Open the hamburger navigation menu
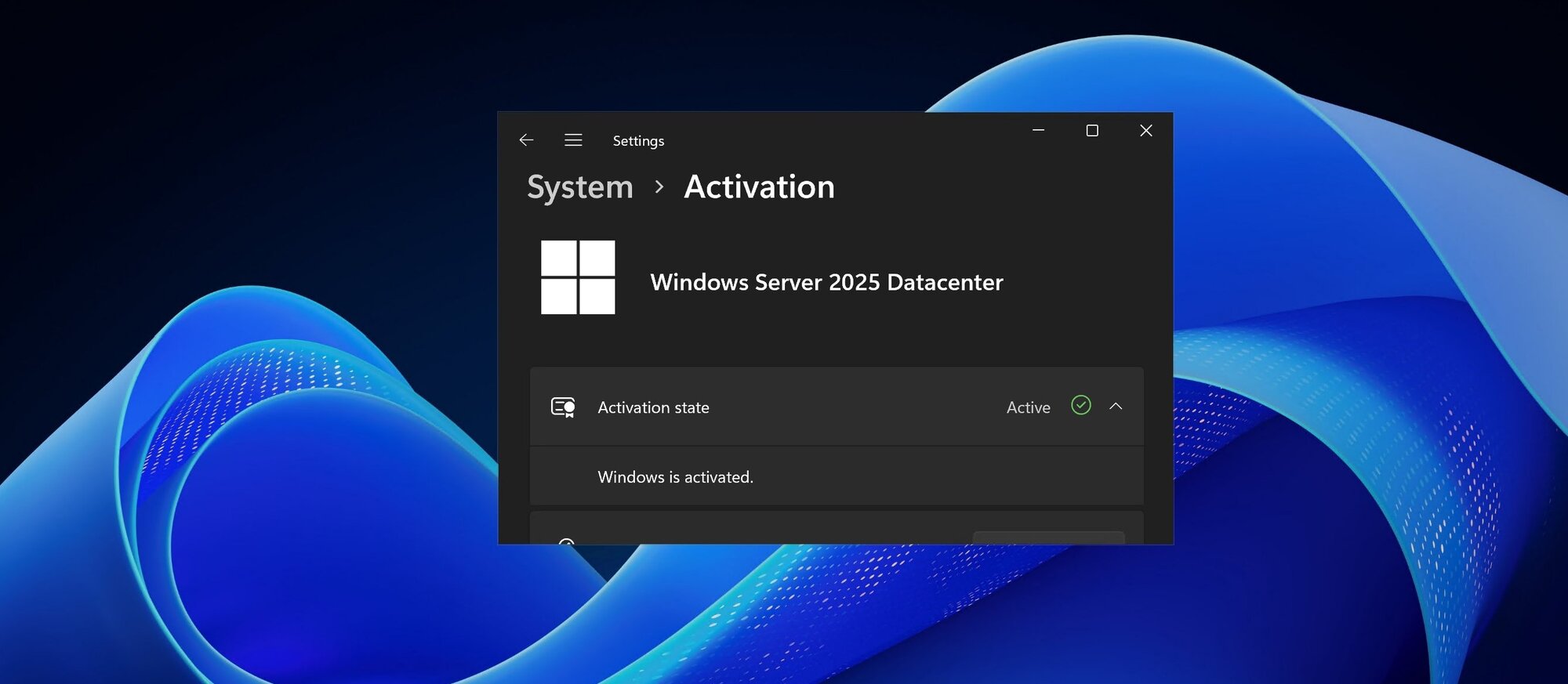The width and height of the screenshot is (1568, 684). pos(573,140)
